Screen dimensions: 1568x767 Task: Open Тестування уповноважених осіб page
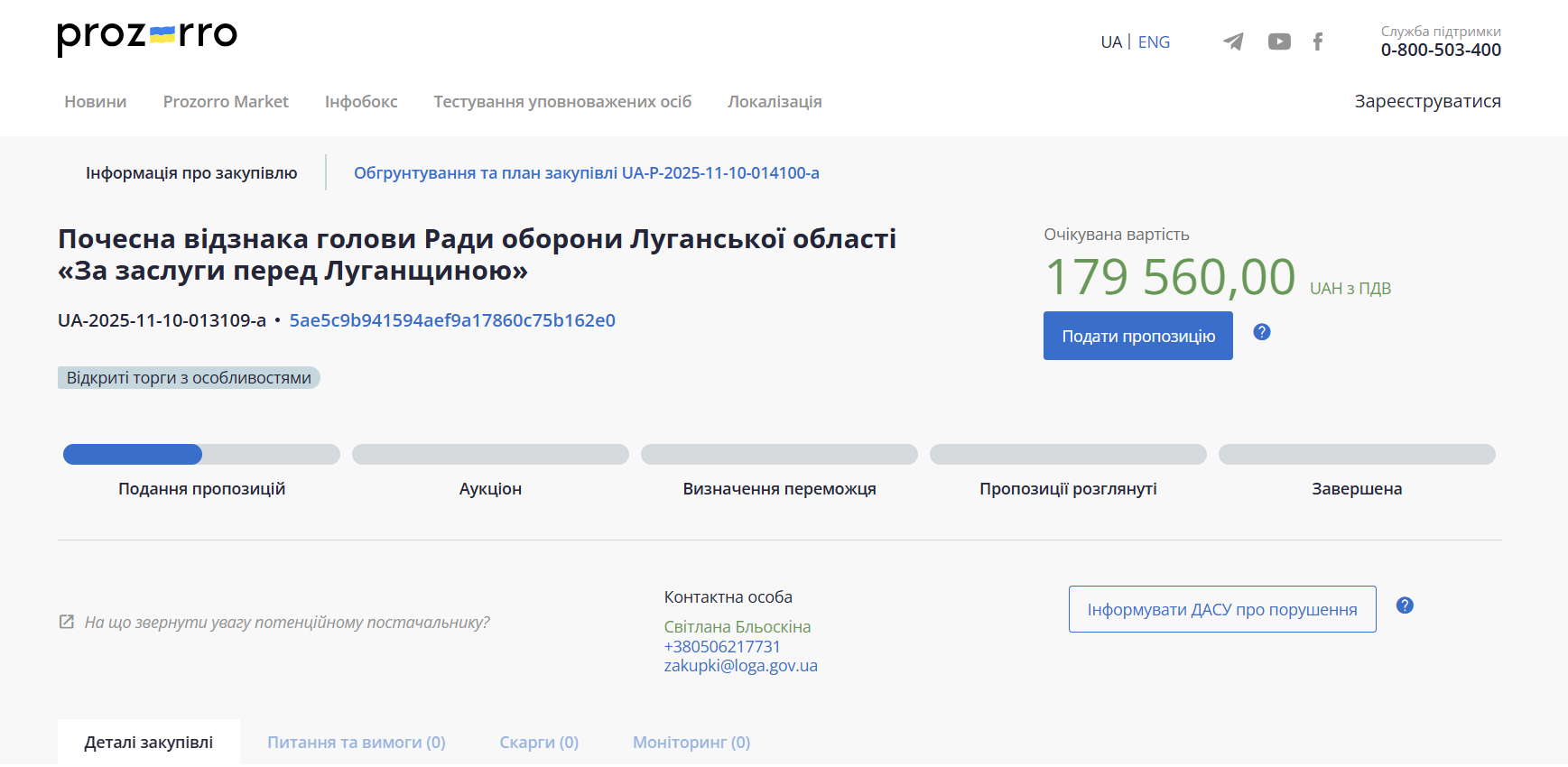coord(562,102)
